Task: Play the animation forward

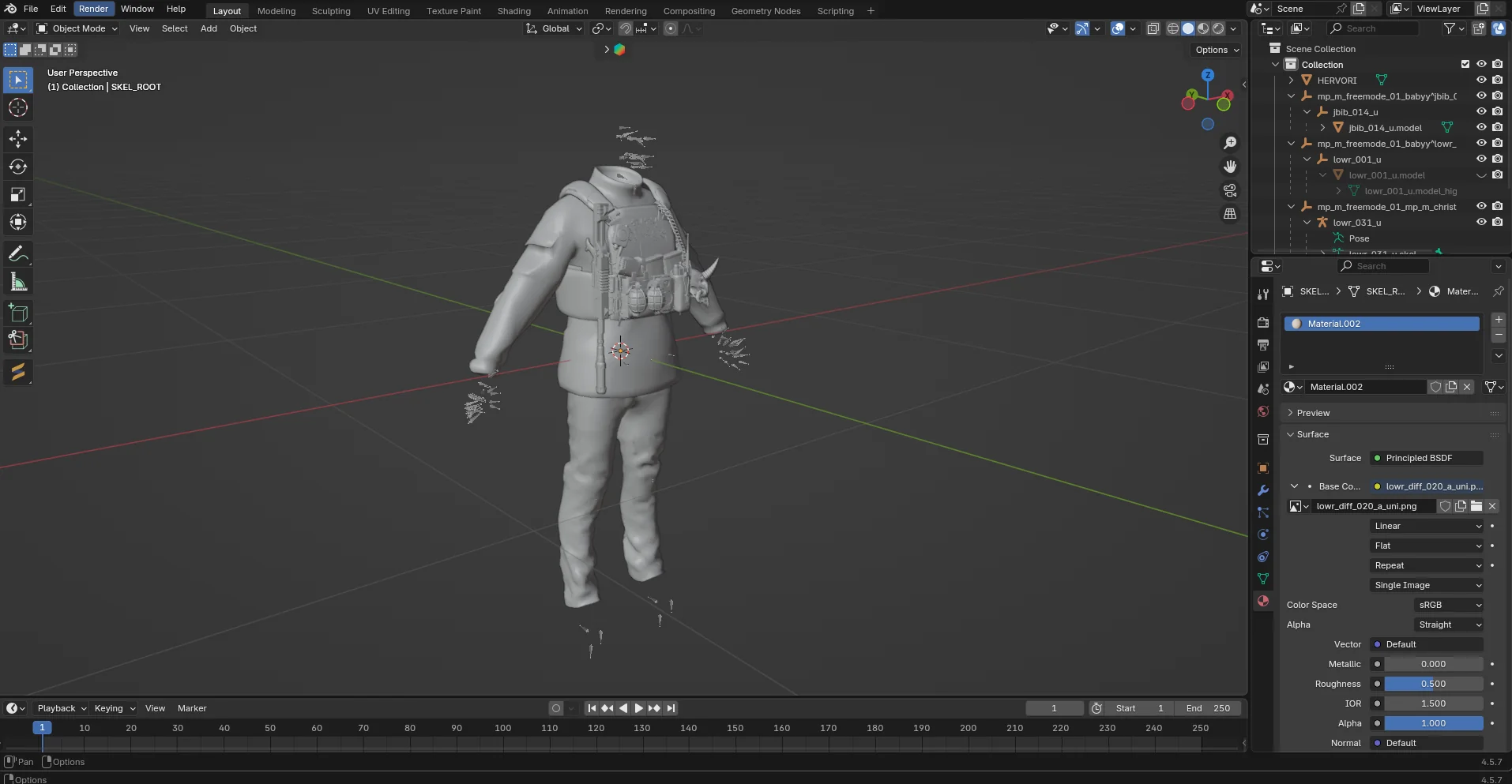Action: tap(638, 708)
